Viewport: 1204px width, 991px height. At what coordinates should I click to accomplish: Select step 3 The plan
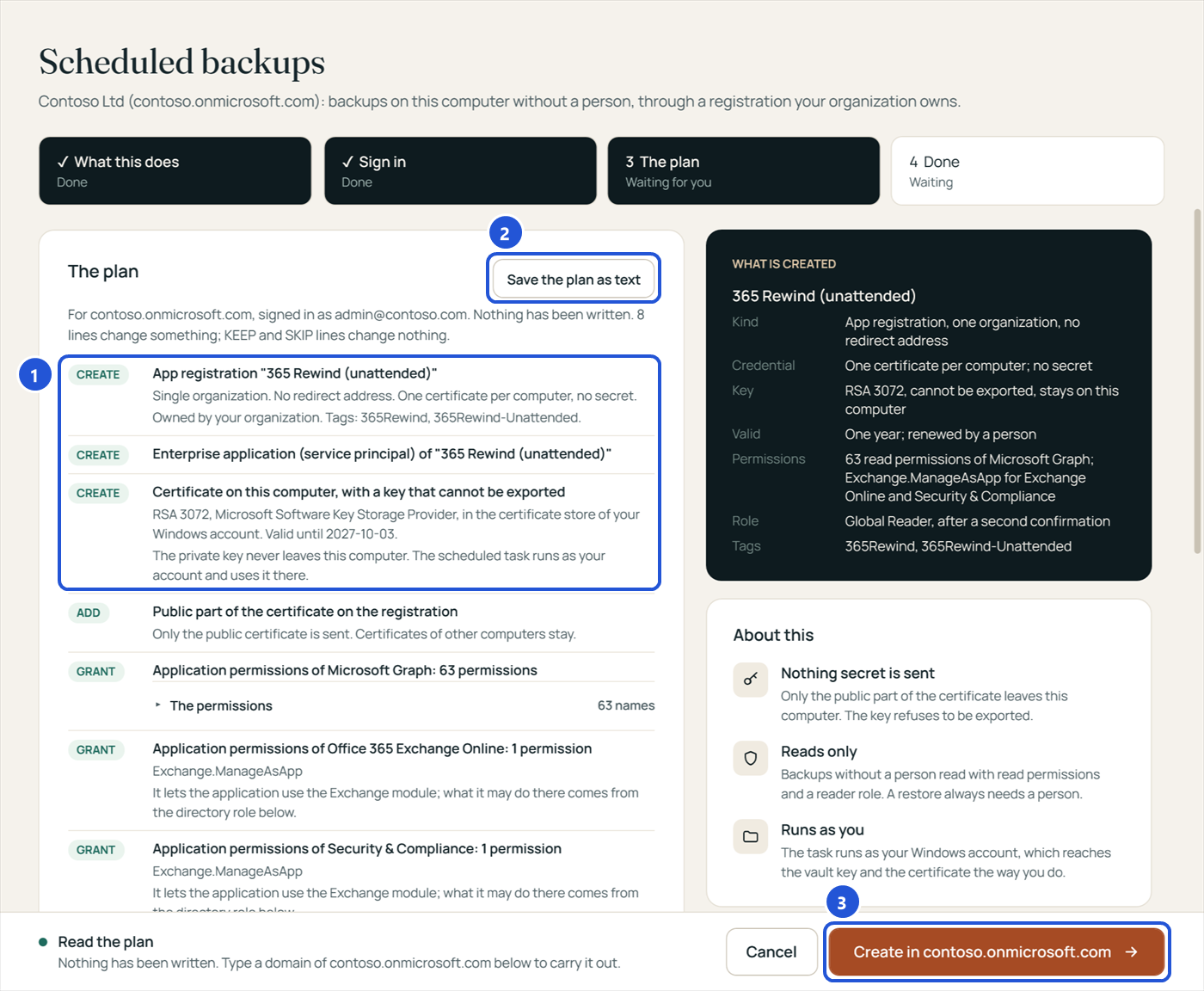744,170
